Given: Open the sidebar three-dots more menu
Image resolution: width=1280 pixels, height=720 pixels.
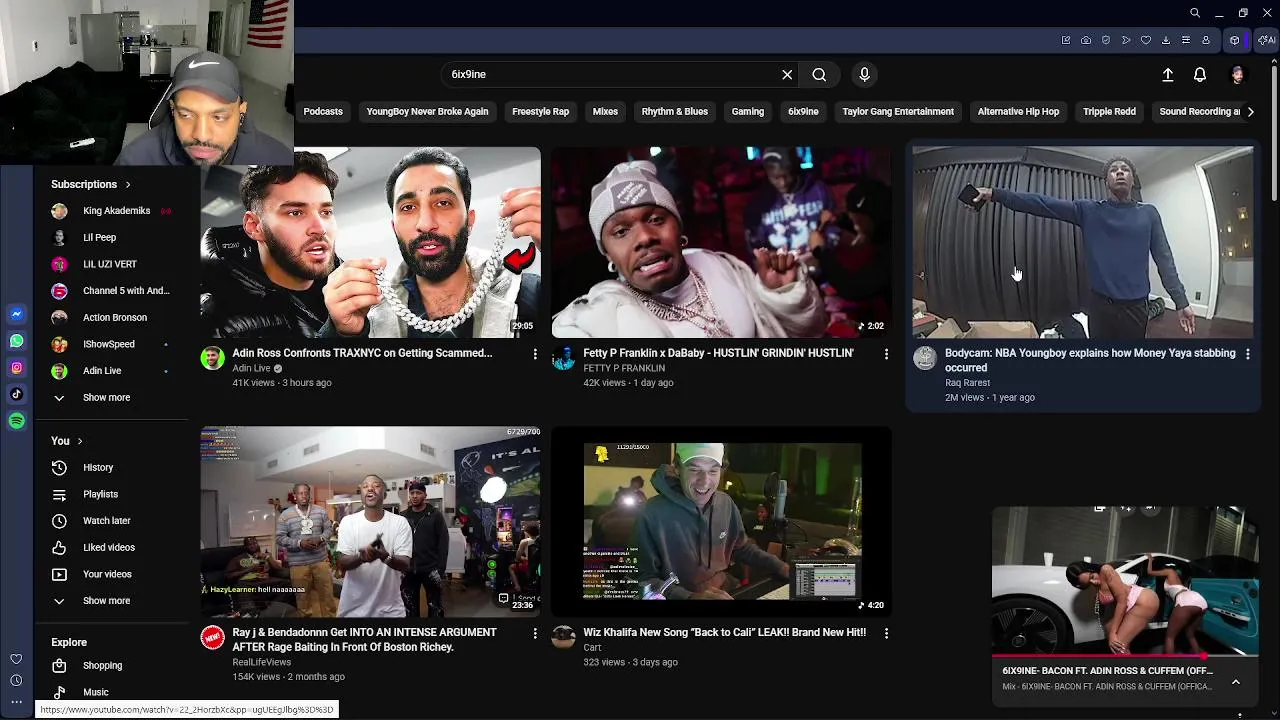Looking at the screenshot, I should coord(16,702).
